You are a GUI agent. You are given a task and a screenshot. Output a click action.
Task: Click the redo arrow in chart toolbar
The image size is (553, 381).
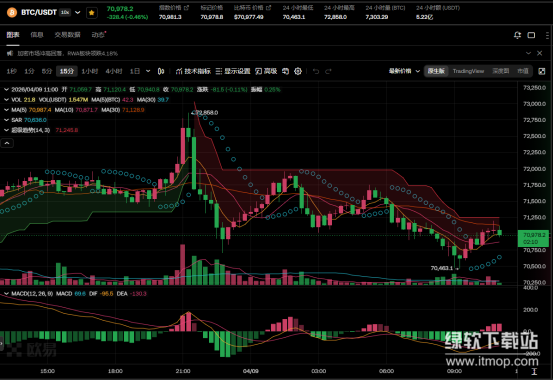[328, 71]
